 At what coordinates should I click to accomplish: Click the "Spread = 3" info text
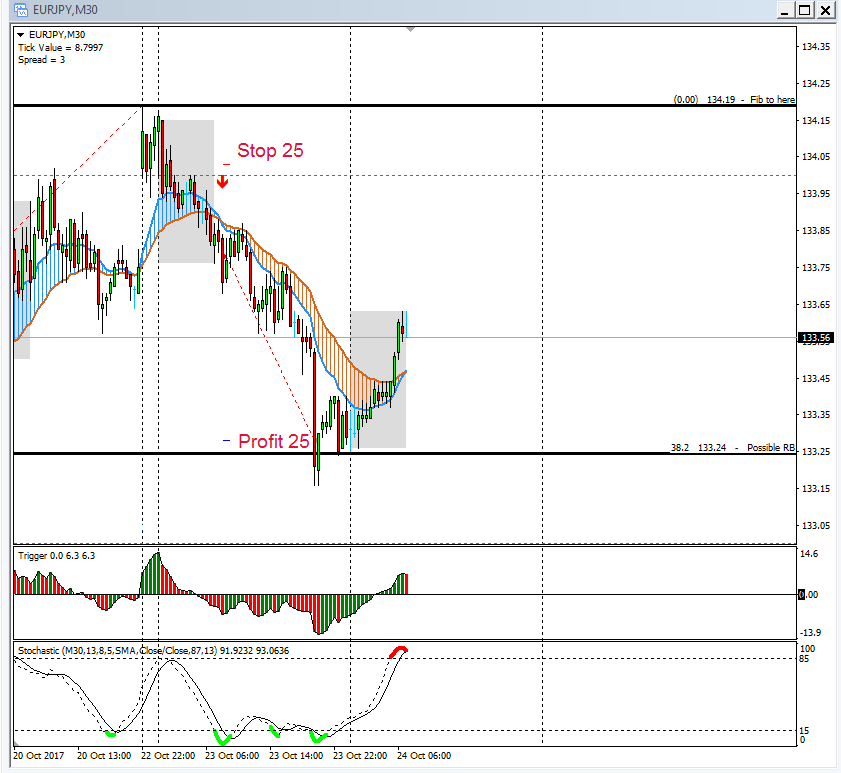42,60
